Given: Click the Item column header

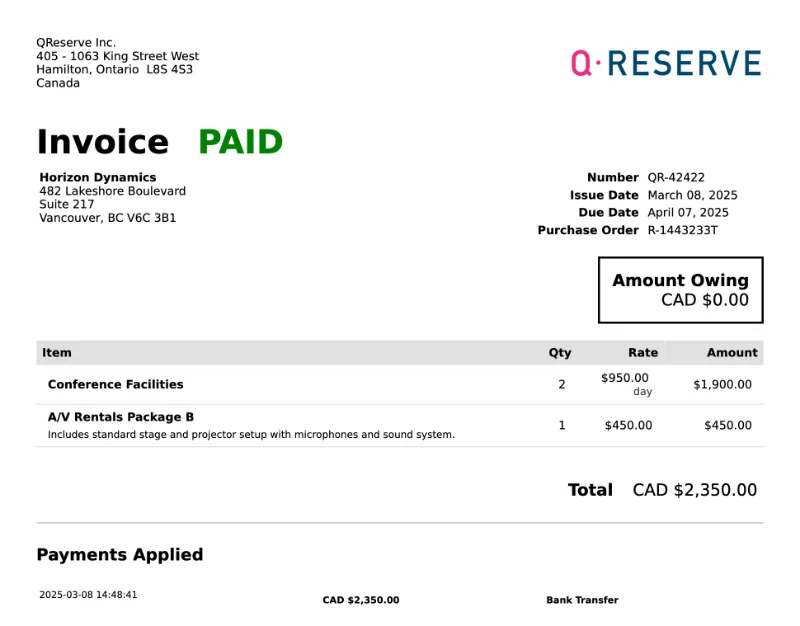Looking at the screenshot, I should (57, 352).
